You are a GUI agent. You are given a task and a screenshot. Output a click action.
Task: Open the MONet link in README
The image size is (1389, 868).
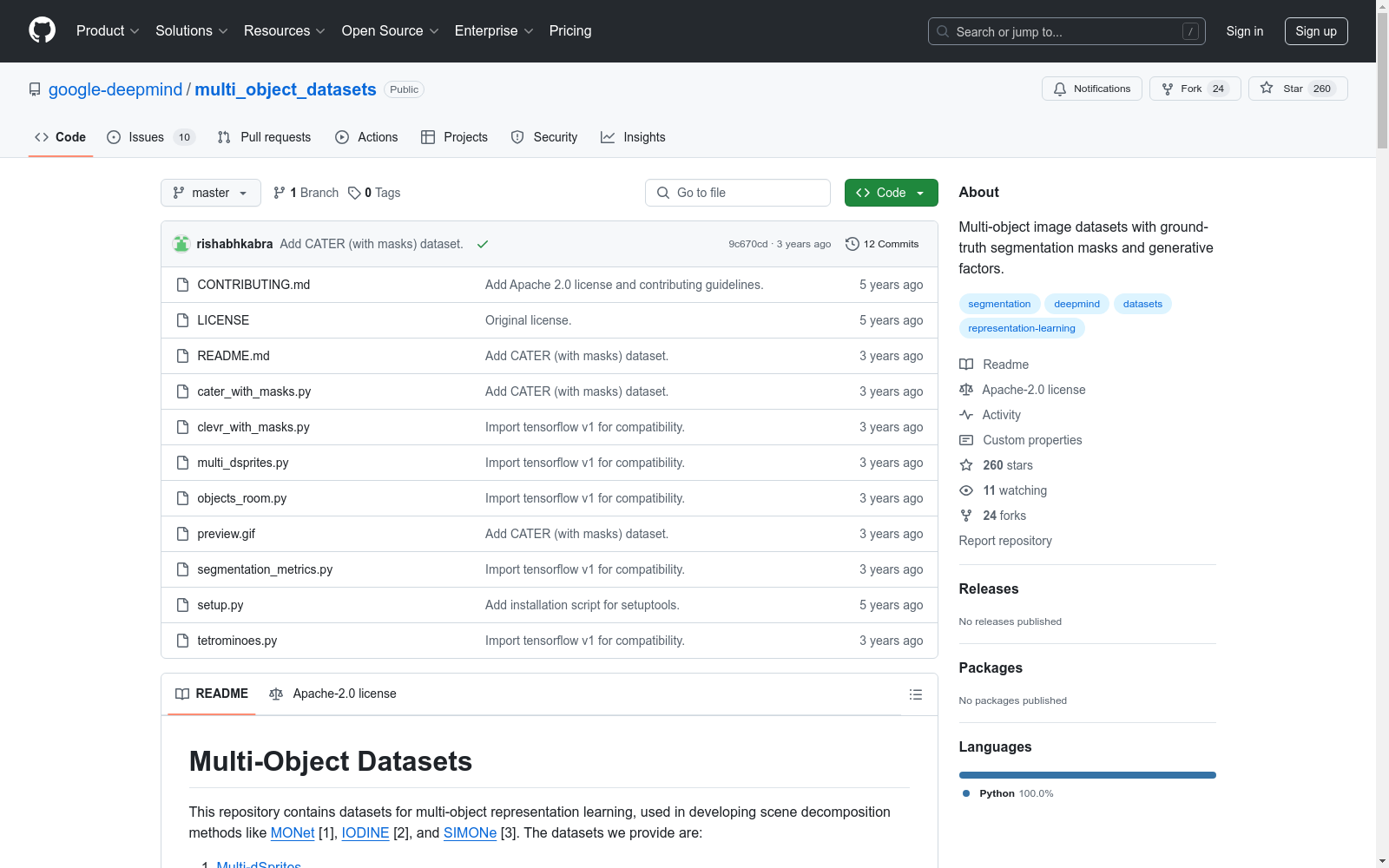tap(293, 832)
